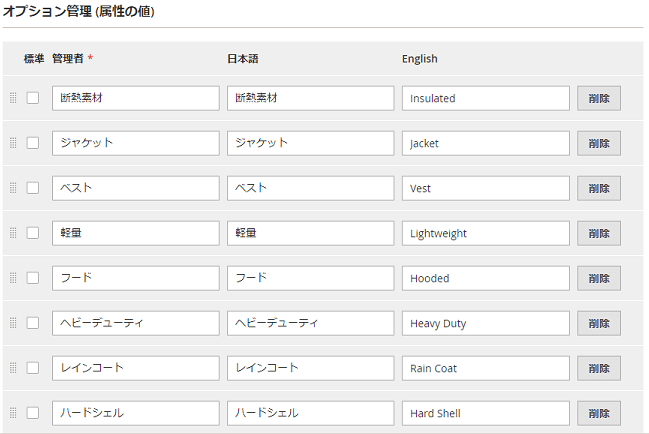Mark the Vest option as default
649x434 pixels.
(33, 188)
